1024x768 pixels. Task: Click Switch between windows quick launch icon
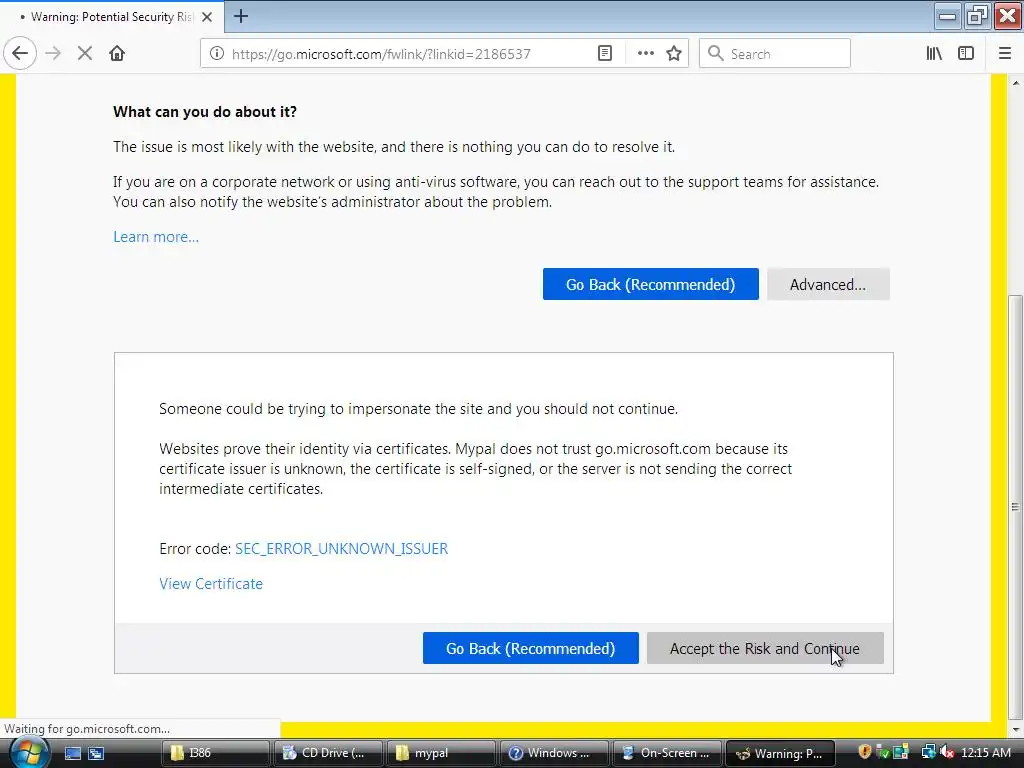(x=96, y=754)
